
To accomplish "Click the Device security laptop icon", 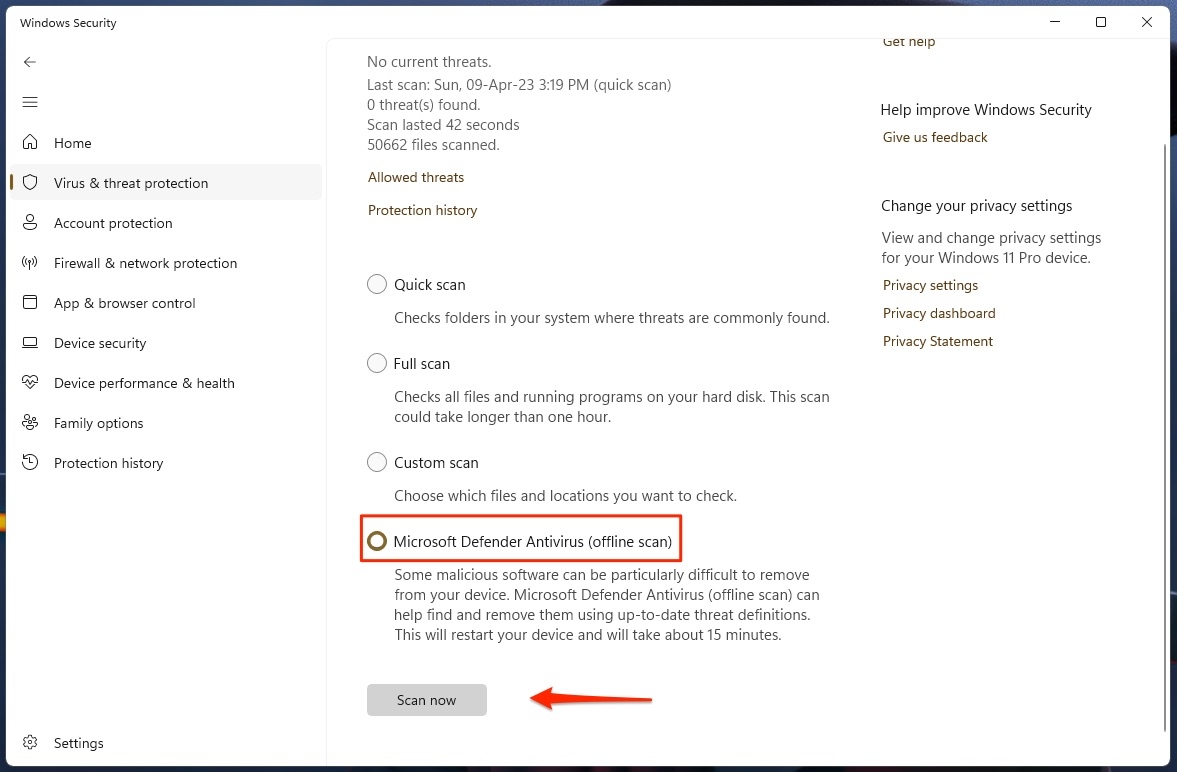I will 30,342.
